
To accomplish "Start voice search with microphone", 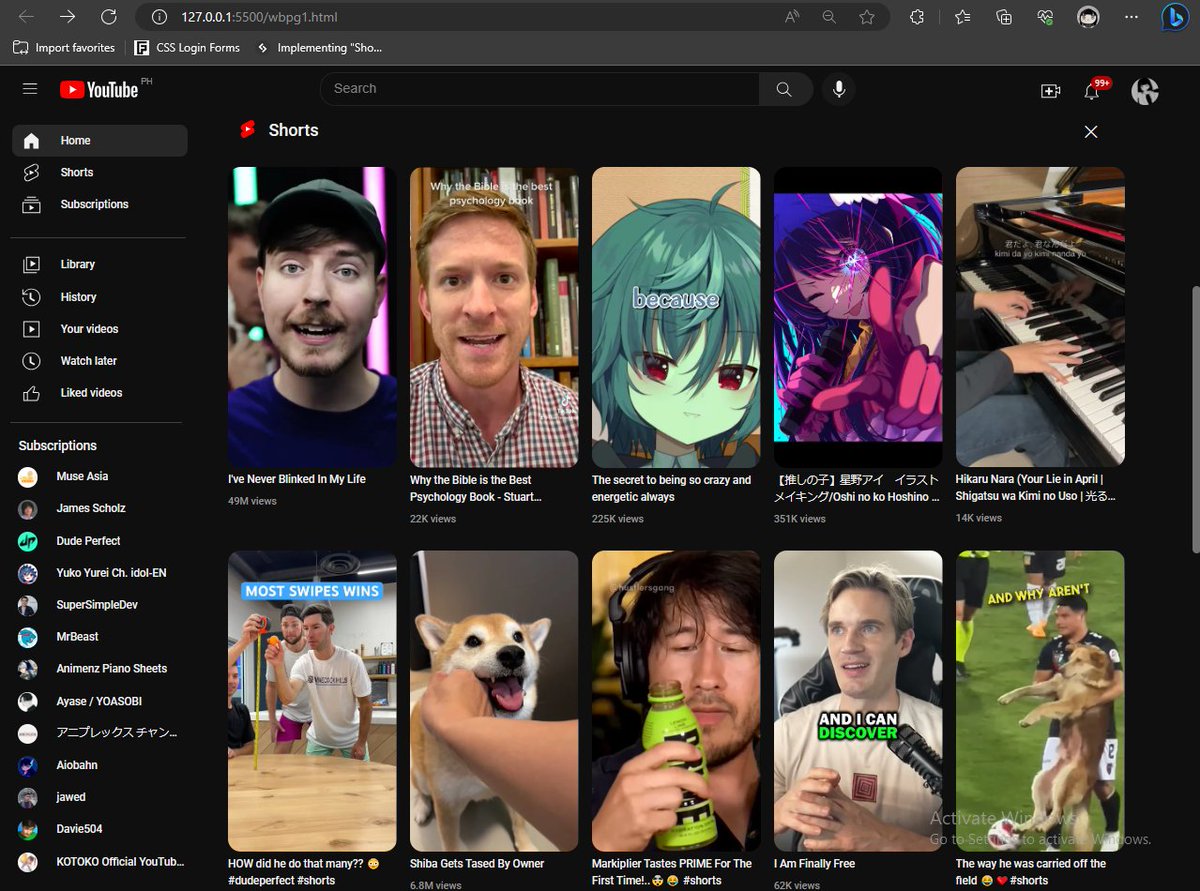I will point(839,89).
